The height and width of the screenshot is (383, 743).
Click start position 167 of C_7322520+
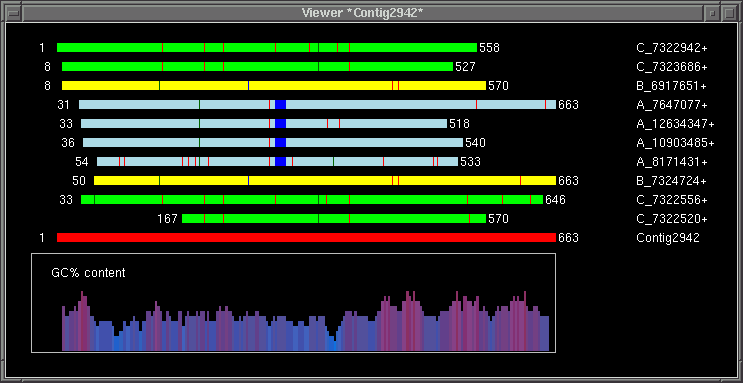(x=167, y=219)
